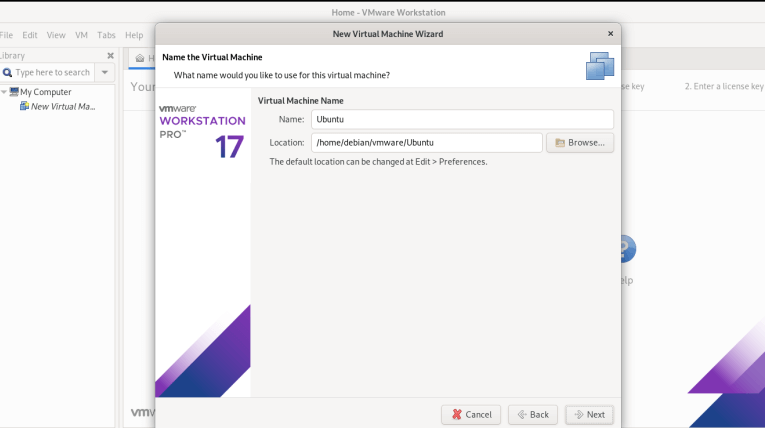Click the default location hint text
Image resolution: width=765 pixels, height=428 pixels.
378,162
